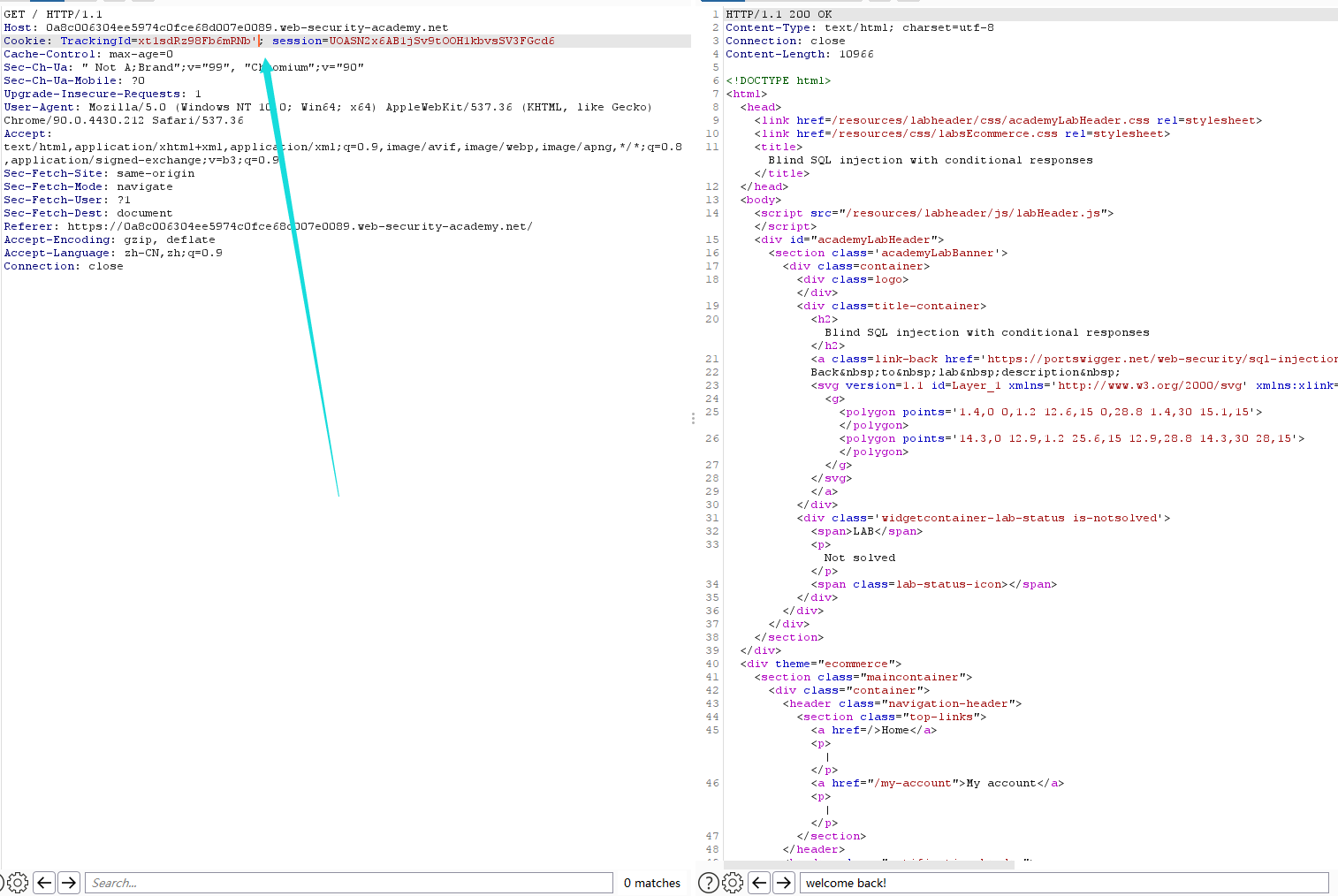Click the Home anchor line in response
1338x896 pixels.
click(x=874, y=730)
